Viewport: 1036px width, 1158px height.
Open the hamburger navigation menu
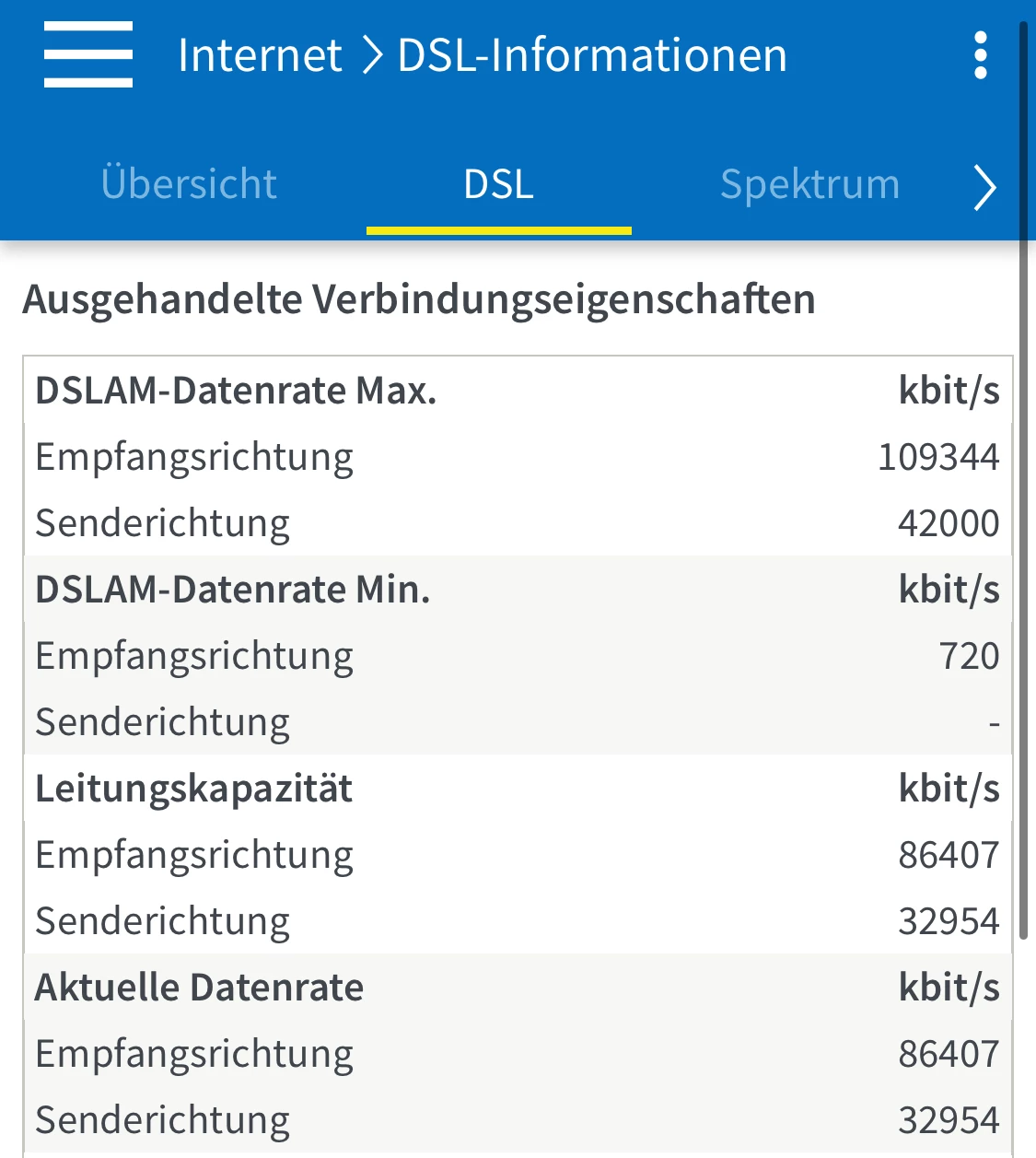[88, 55]
